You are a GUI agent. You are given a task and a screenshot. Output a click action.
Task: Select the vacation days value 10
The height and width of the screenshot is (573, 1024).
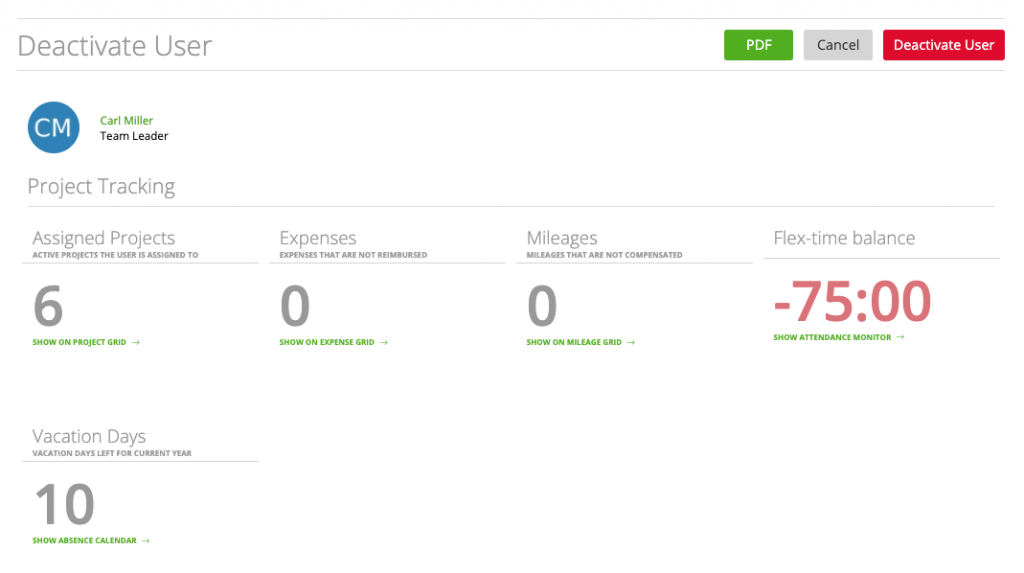[64, 504]
